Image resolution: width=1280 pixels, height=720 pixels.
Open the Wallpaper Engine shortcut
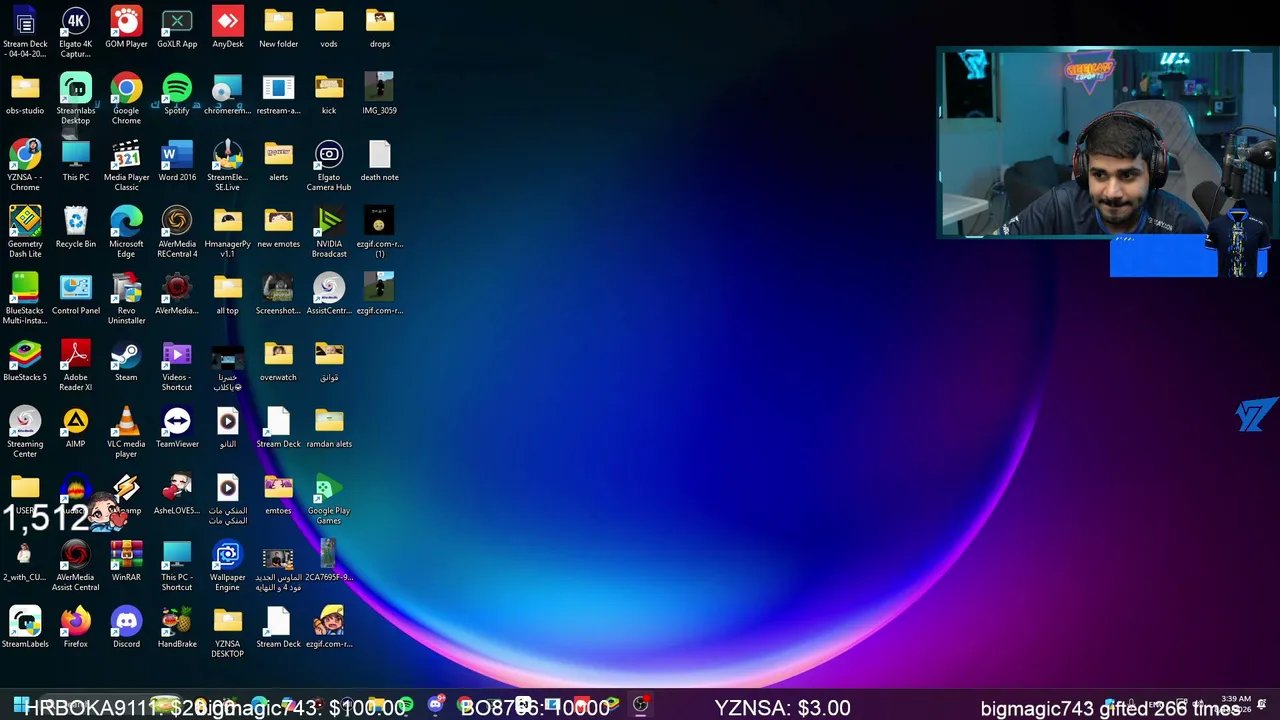(x=228, y=566)
